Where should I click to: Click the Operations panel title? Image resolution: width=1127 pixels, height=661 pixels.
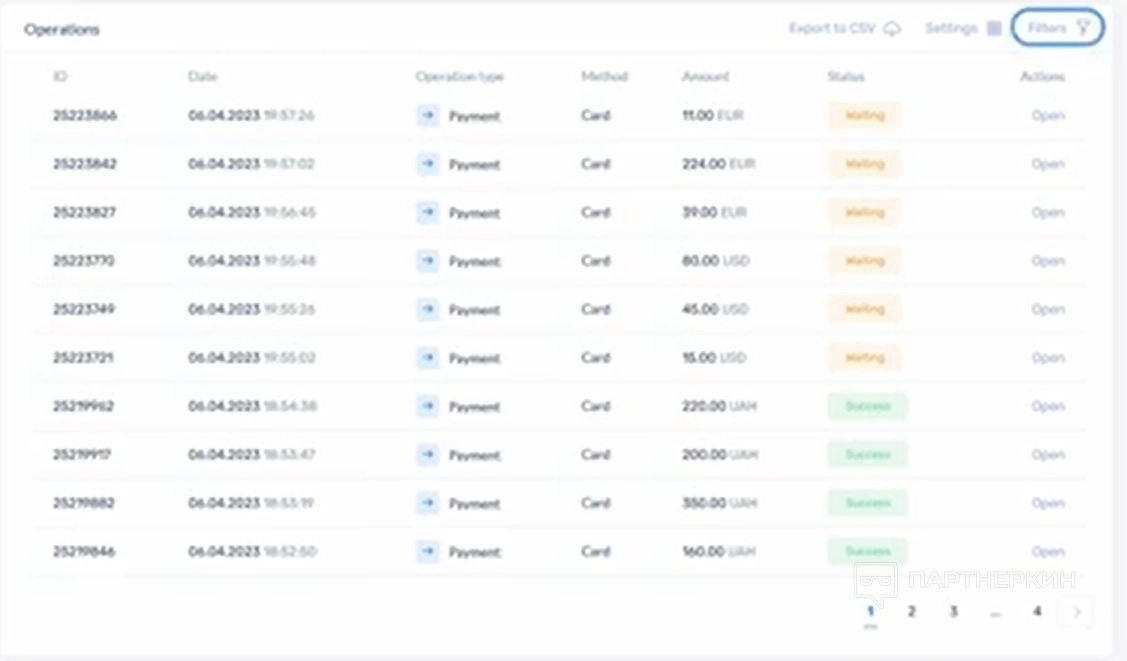tap(62, 29)
